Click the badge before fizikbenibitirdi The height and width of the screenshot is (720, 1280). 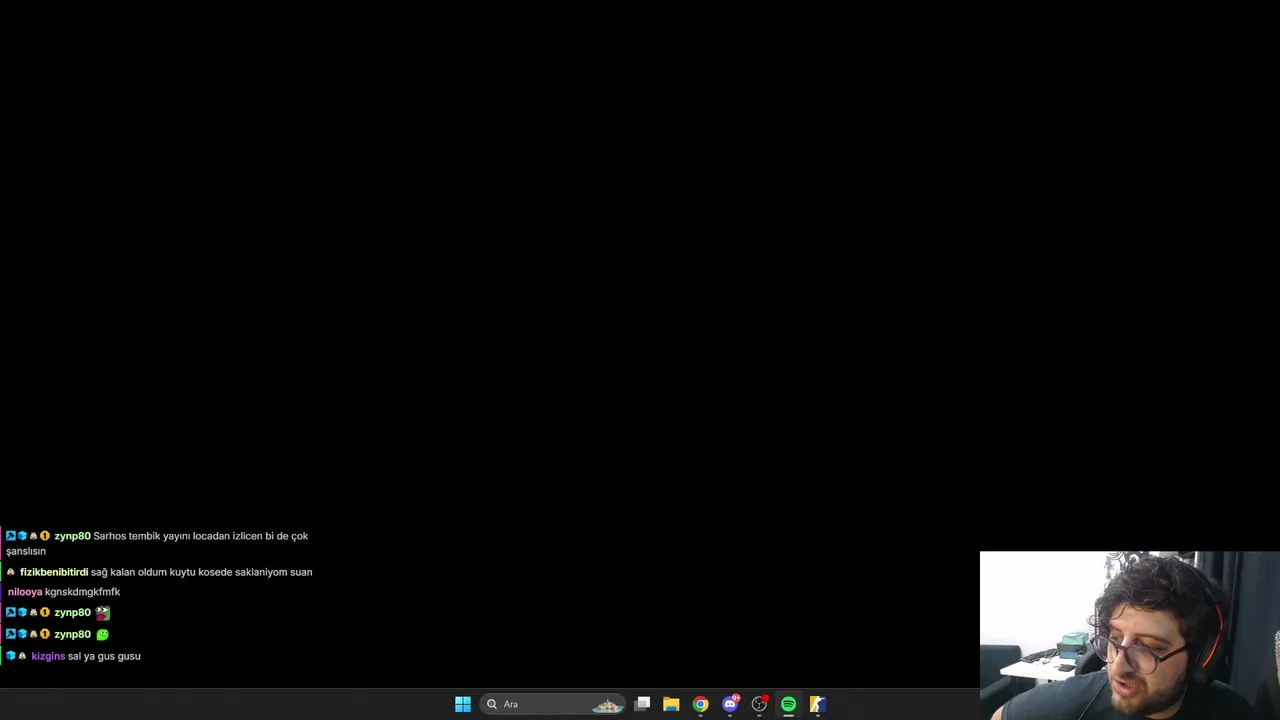tap(11, 572)
